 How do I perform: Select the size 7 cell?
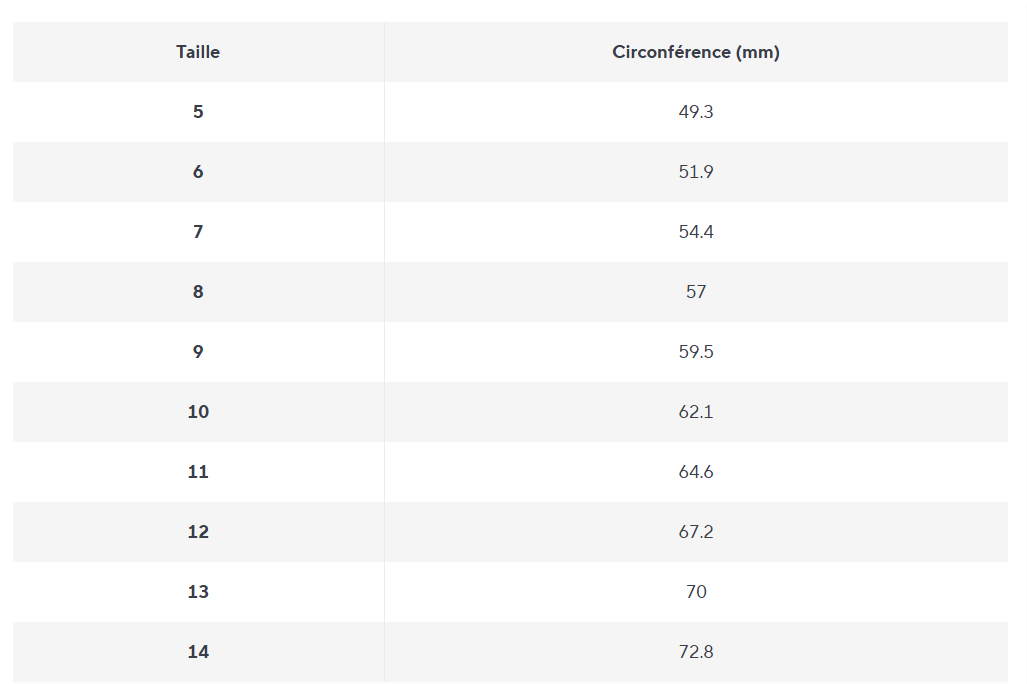[198, 232]
